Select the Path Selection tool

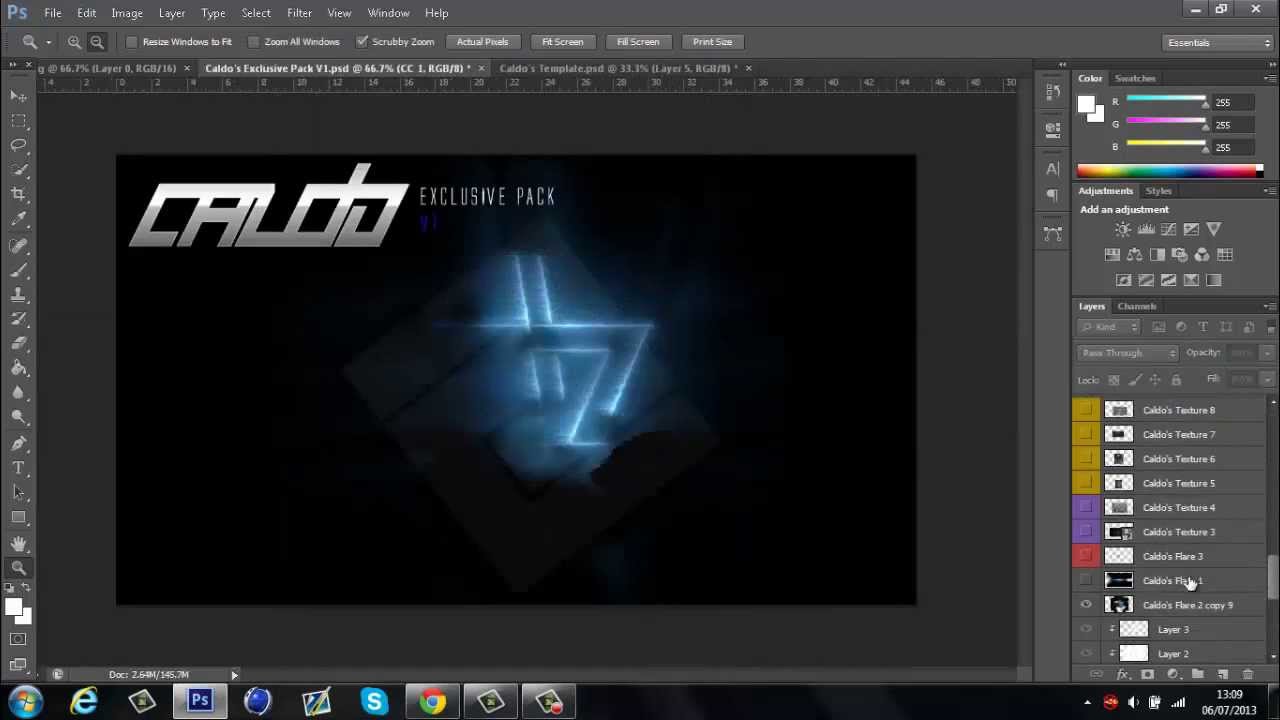(19, 492)
